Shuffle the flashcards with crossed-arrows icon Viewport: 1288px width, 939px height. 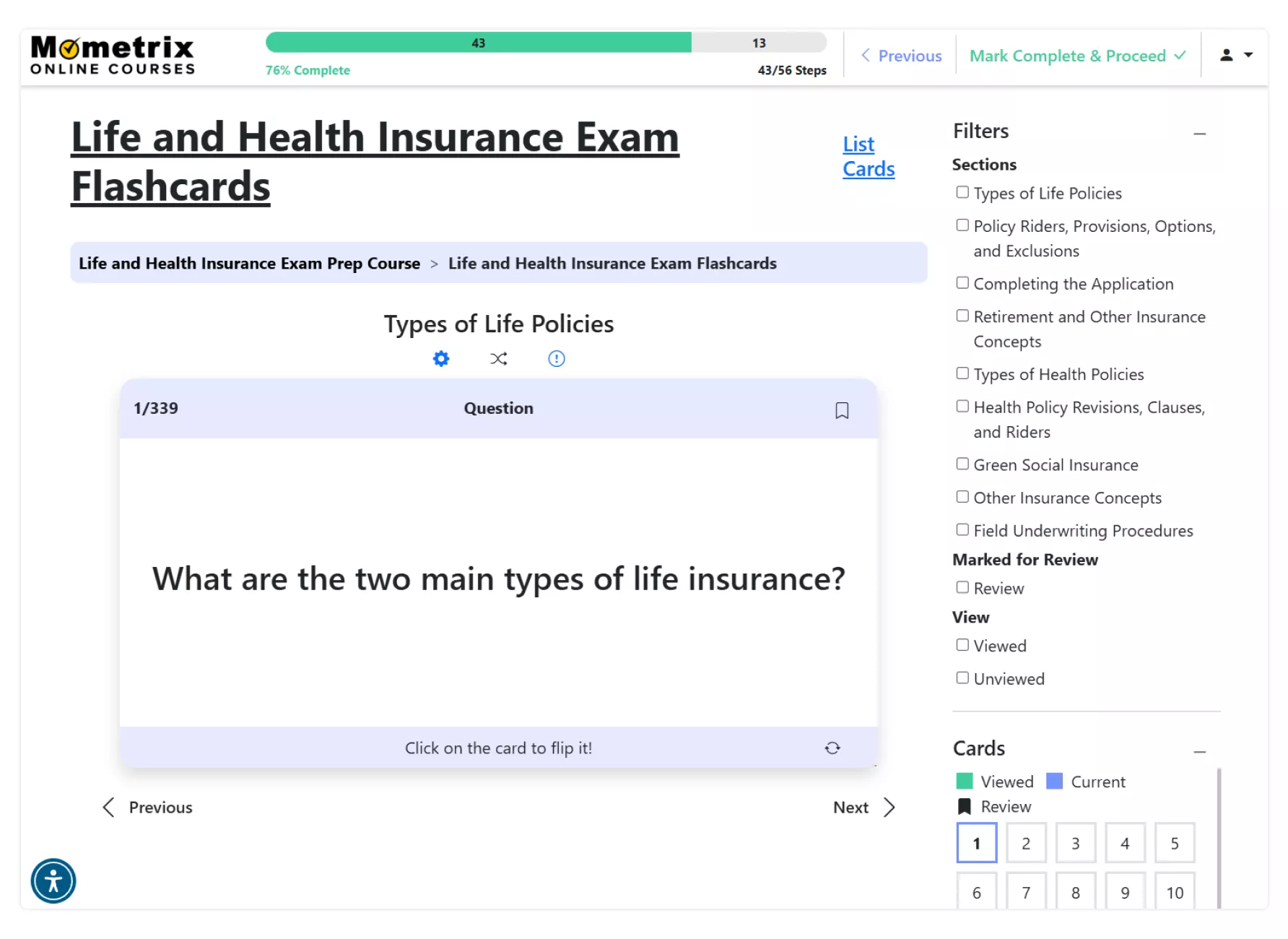pyautogui.click(x=498, y=358)
